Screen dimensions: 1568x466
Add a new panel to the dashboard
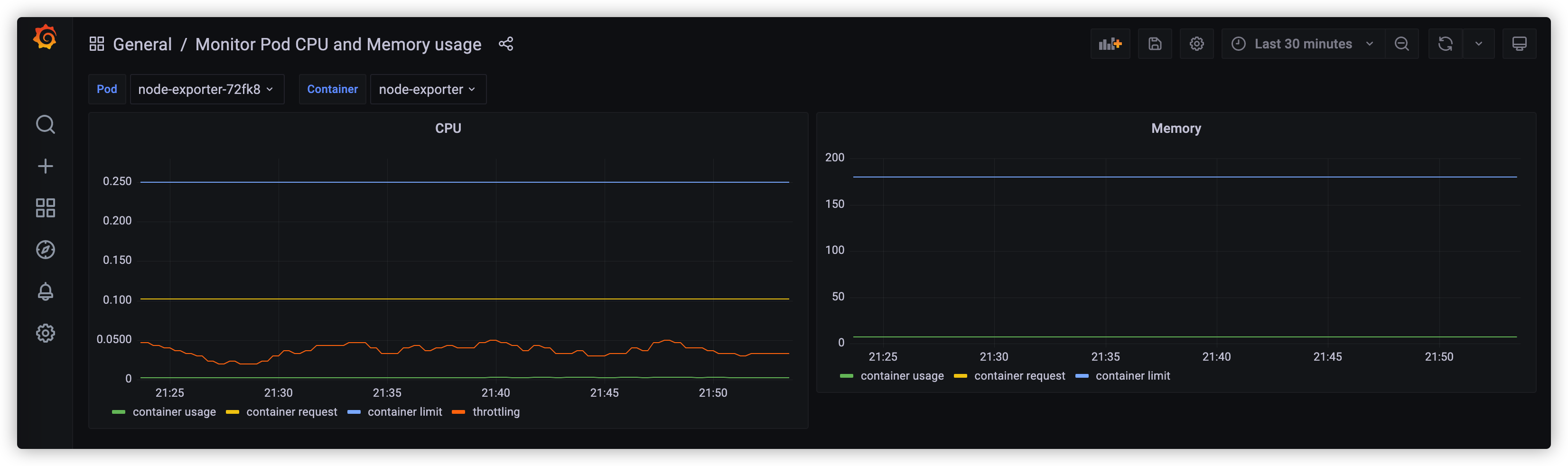click(1110, 44)
